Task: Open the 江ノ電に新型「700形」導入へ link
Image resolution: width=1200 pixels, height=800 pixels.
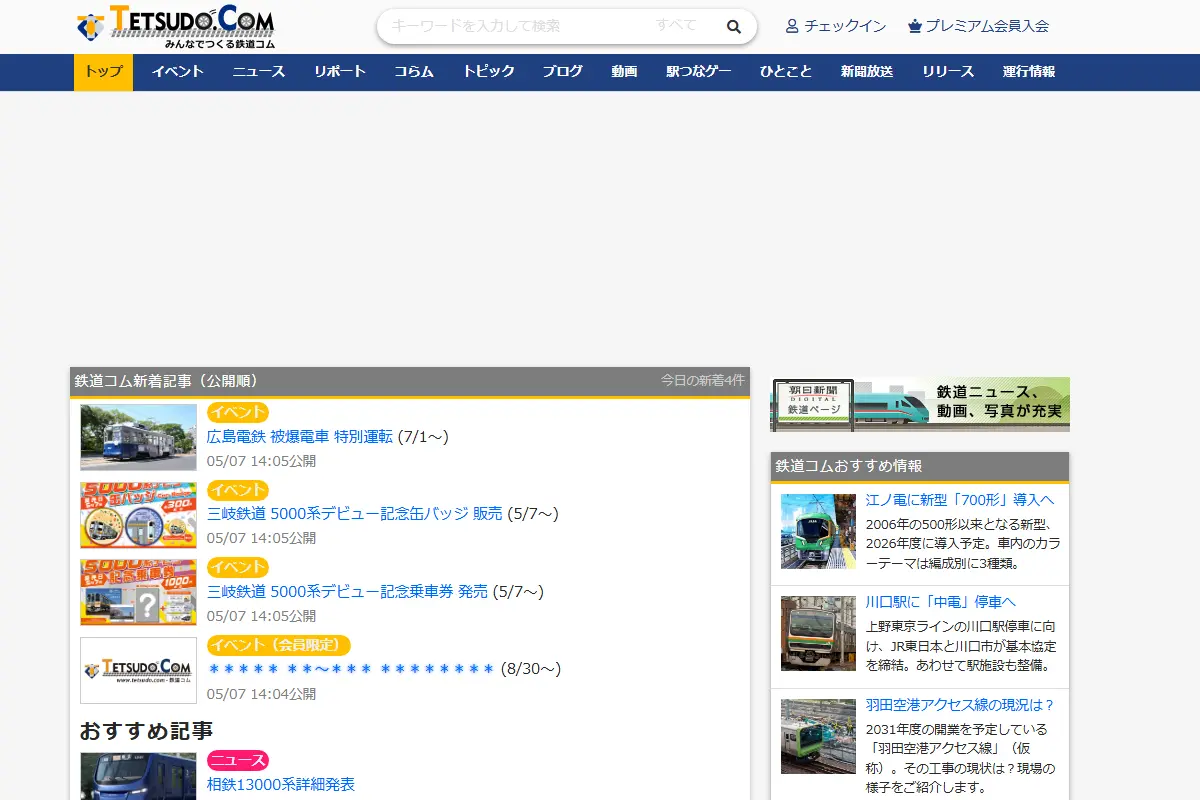Action: [960, 499]
